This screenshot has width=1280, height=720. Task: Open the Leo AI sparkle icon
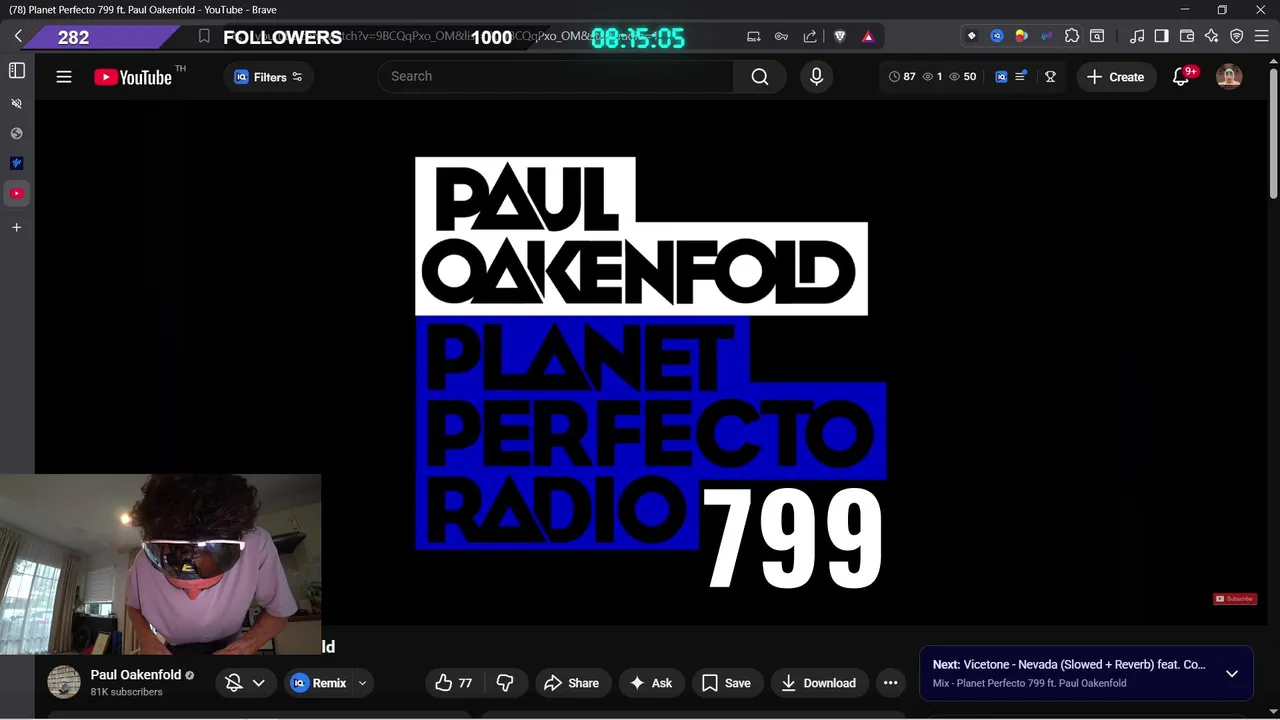point(1212,36)
